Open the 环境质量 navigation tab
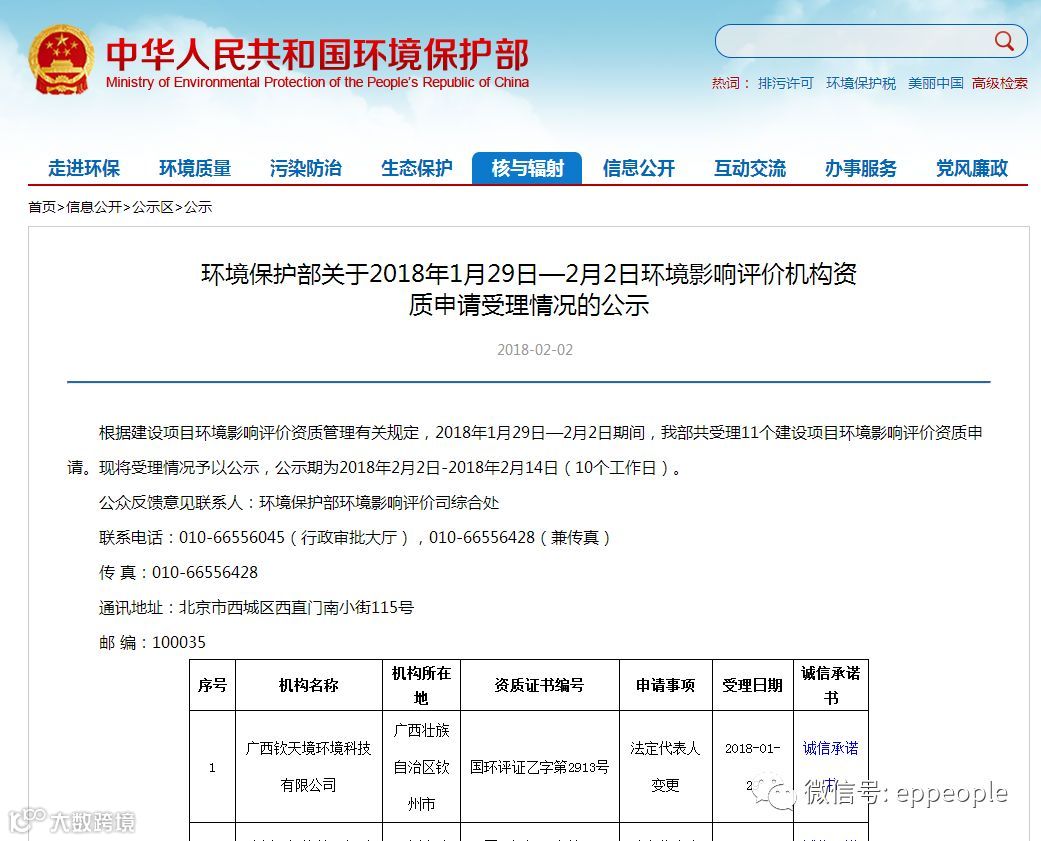 click(x=195, y=168)
